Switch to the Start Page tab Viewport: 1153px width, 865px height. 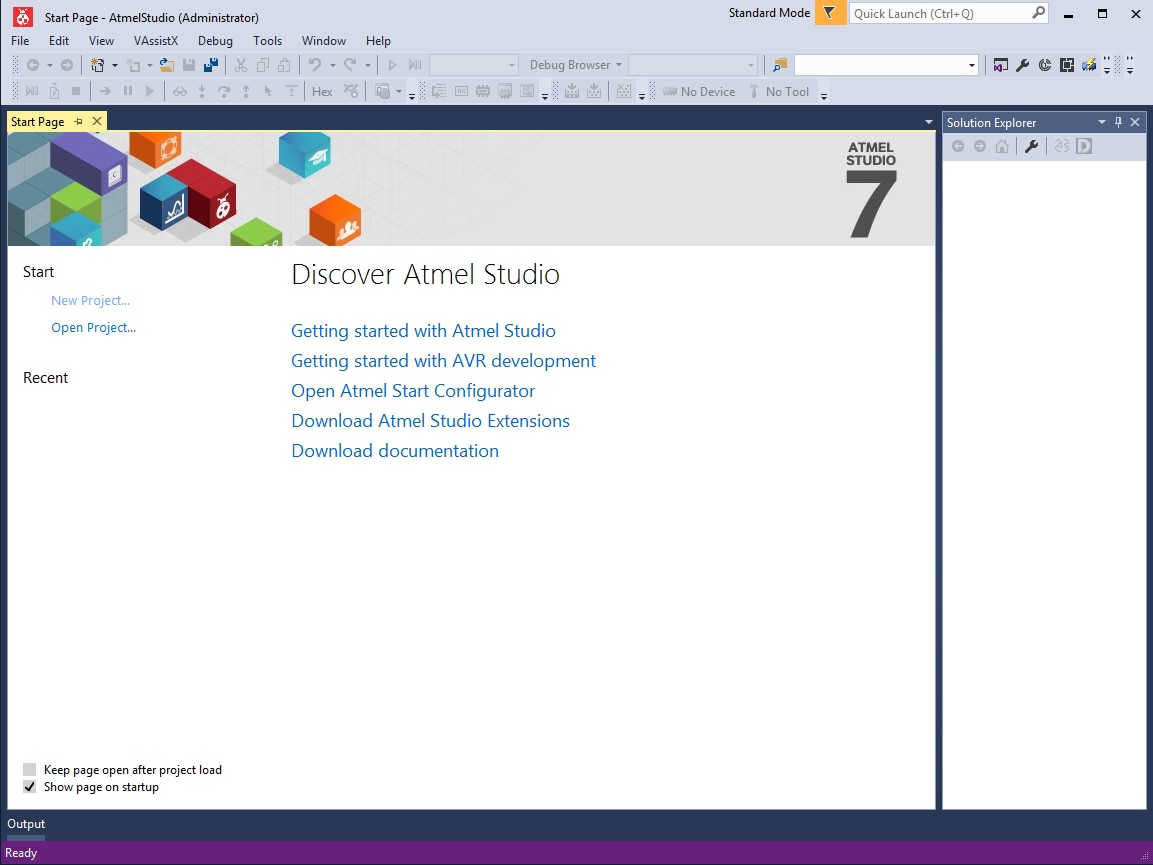pyautogui.click(x=38, y=121)
